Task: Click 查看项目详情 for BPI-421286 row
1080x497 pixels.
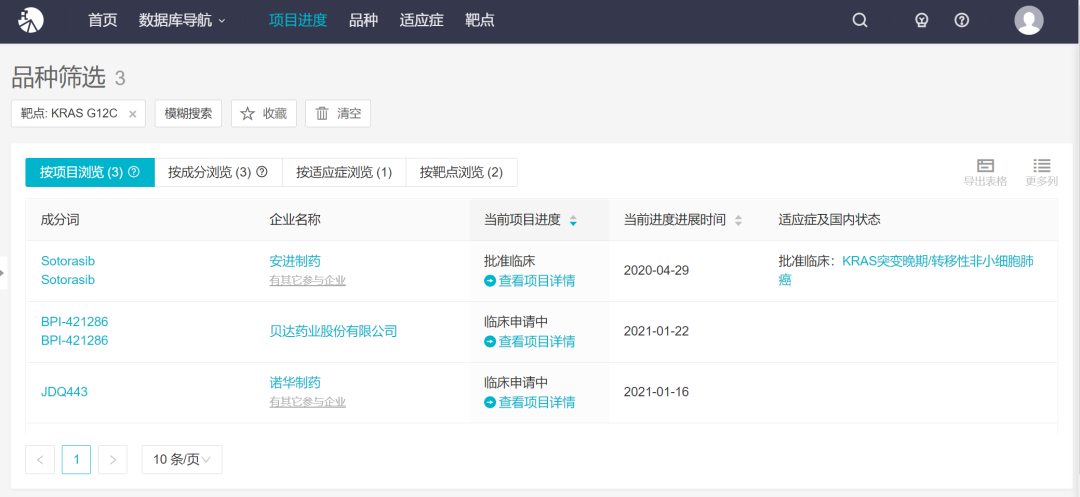Action: 530,341
